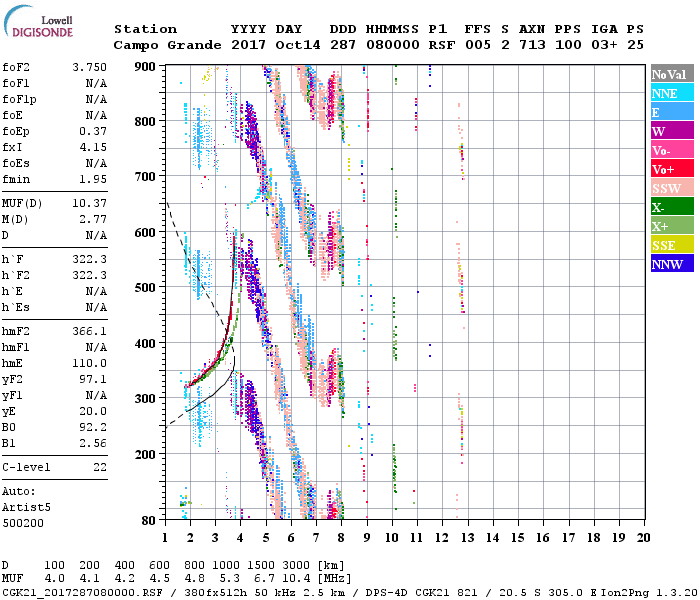The width and height of the screenshot is (700, 600).
Task: Click the B0 value 92.2
Action: pos(93,427)
